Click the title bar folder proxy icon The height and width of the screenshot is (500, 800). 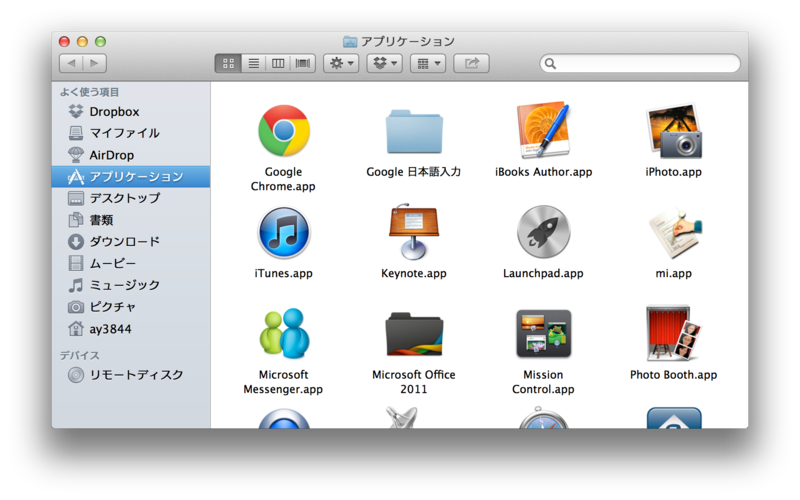click(350, 41)
